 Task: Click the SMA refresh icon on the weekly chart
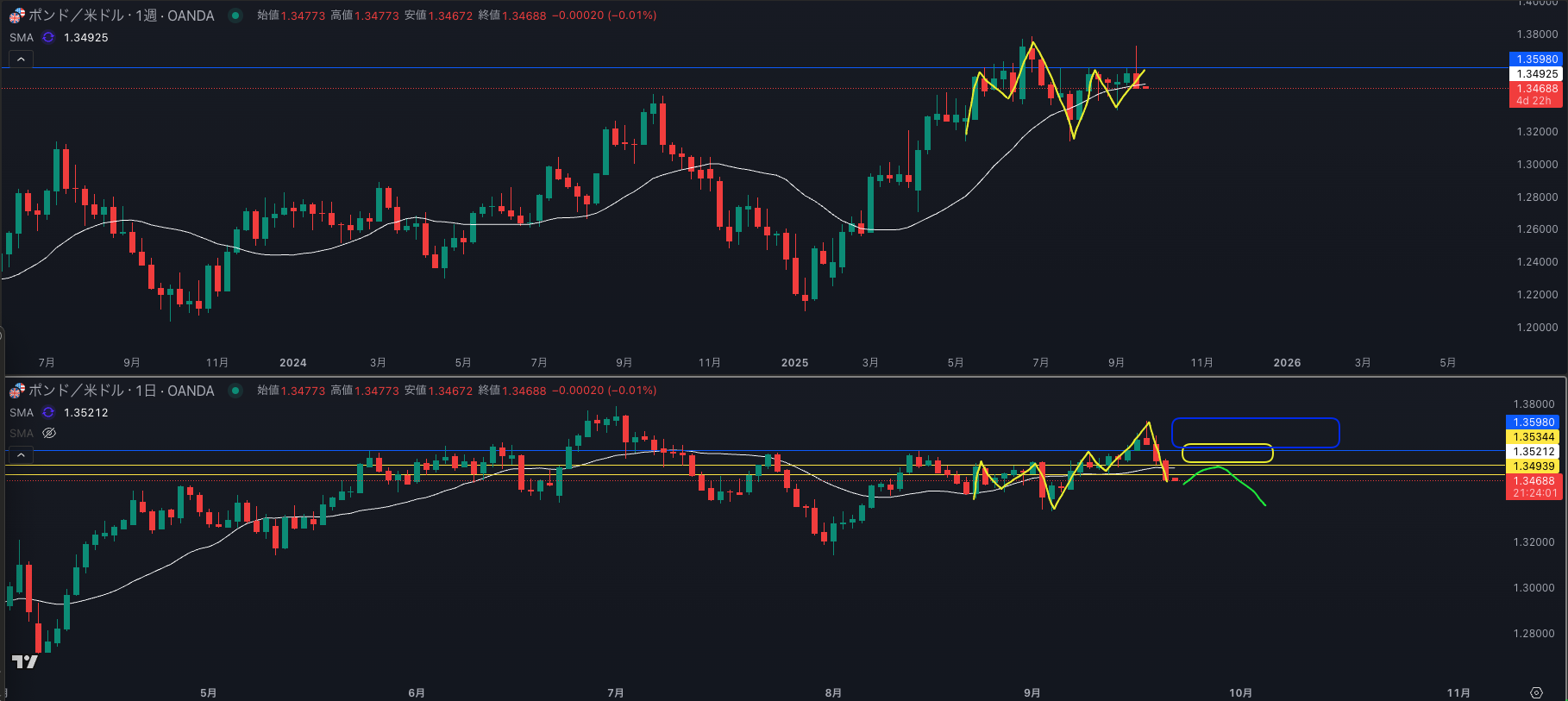48,38
